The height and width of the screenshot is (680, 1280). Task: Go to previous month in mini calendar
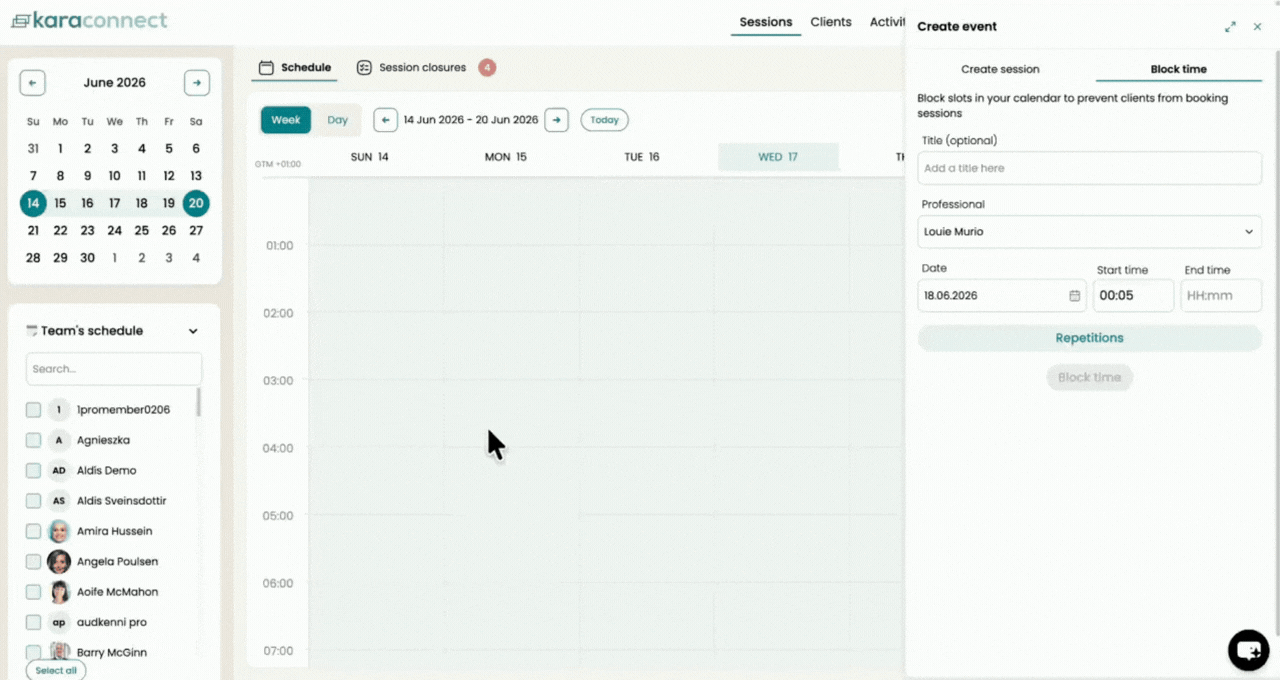pos(32,83)
